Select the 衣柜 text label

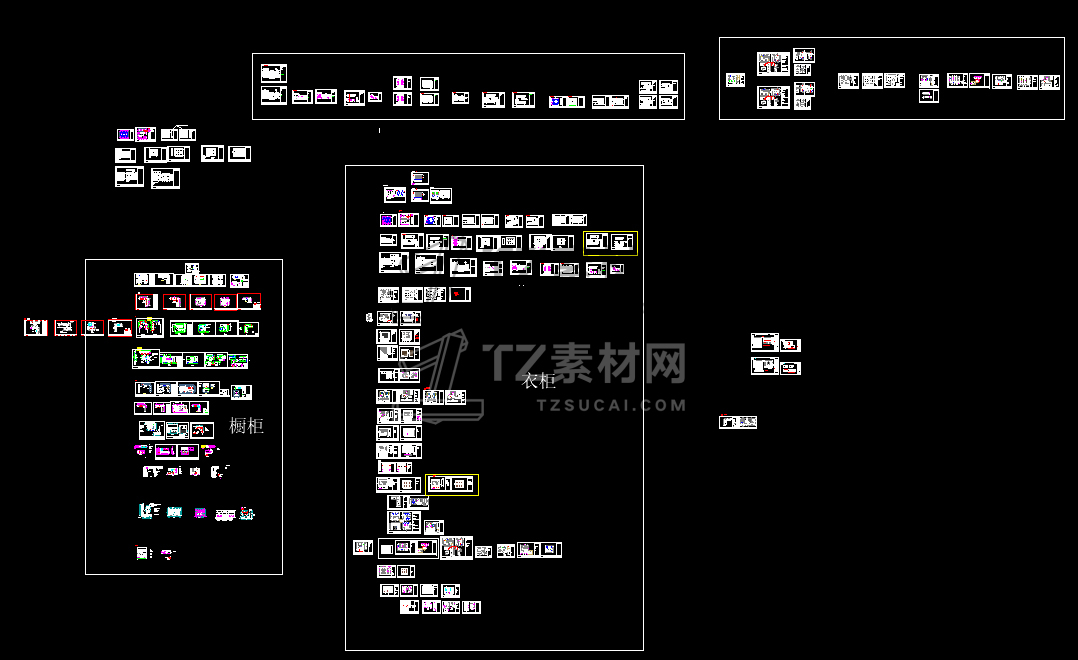(538, 381)
